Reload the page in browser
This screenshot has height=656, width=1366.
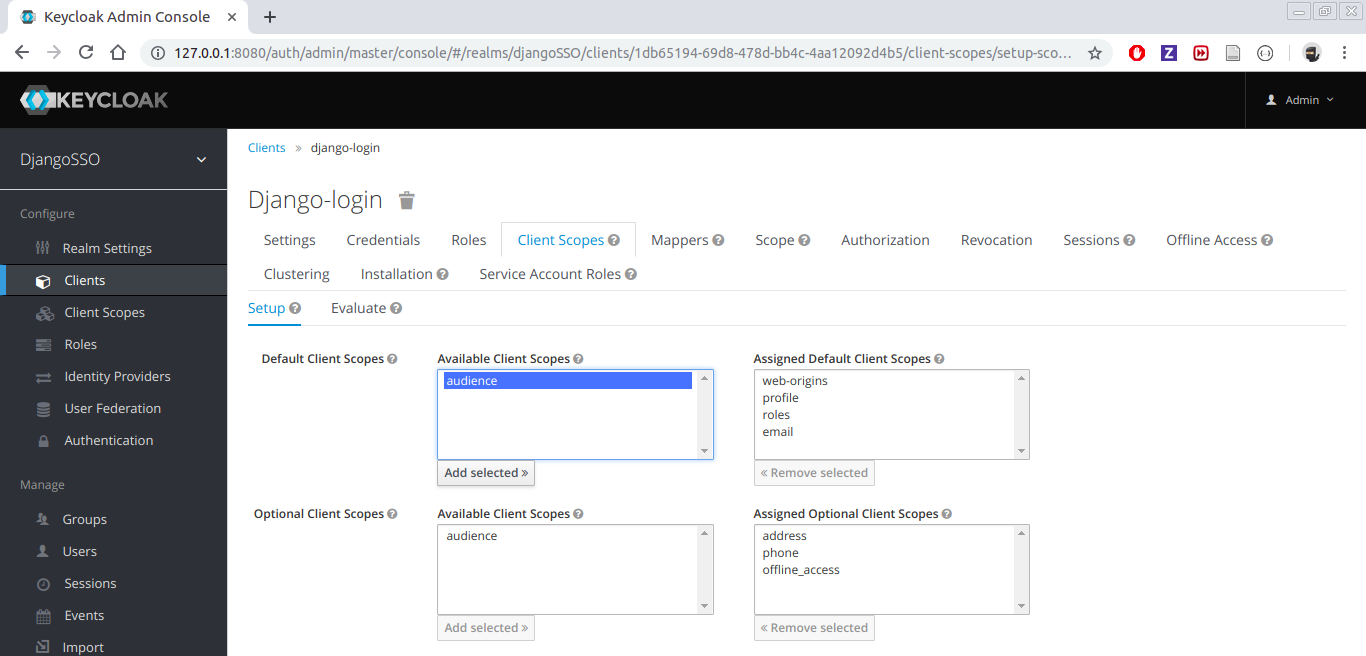pyautogui.click(x=86, y=53)
